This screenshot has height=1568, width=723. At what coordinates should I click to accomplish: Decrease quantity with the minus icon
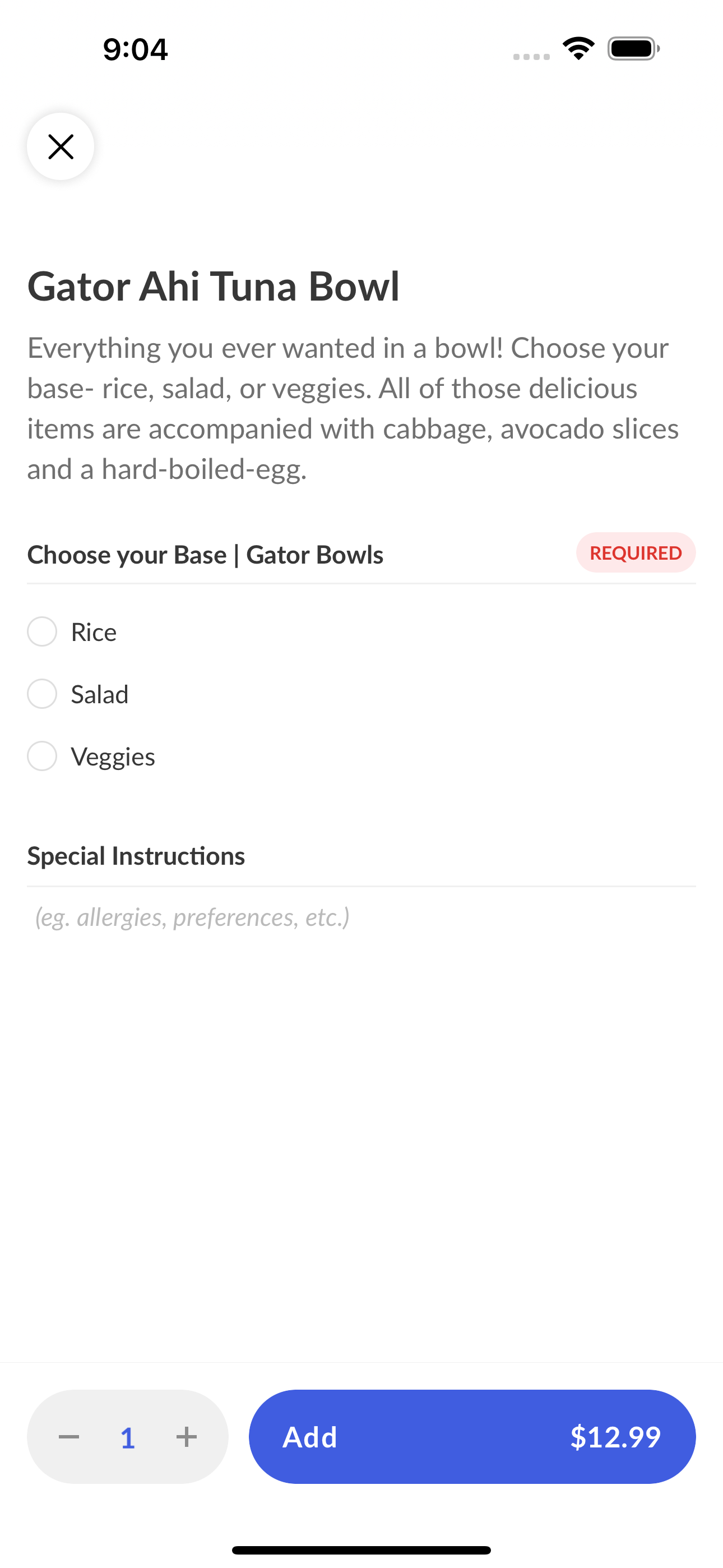[x=69, y=1437]
